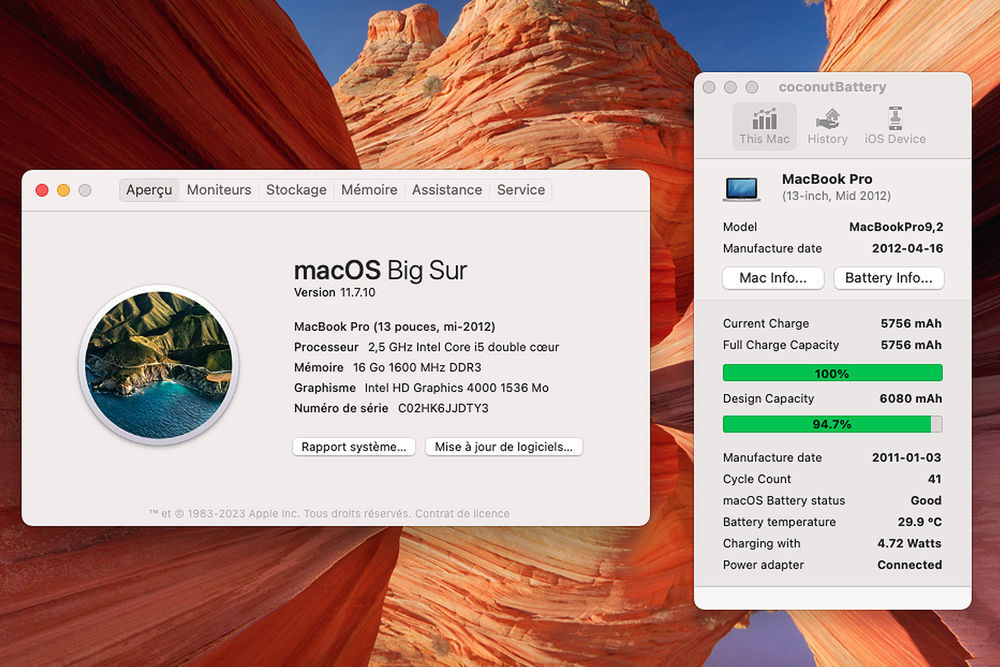
Task: Select the Aperçu tab
Action: [149, 190]
